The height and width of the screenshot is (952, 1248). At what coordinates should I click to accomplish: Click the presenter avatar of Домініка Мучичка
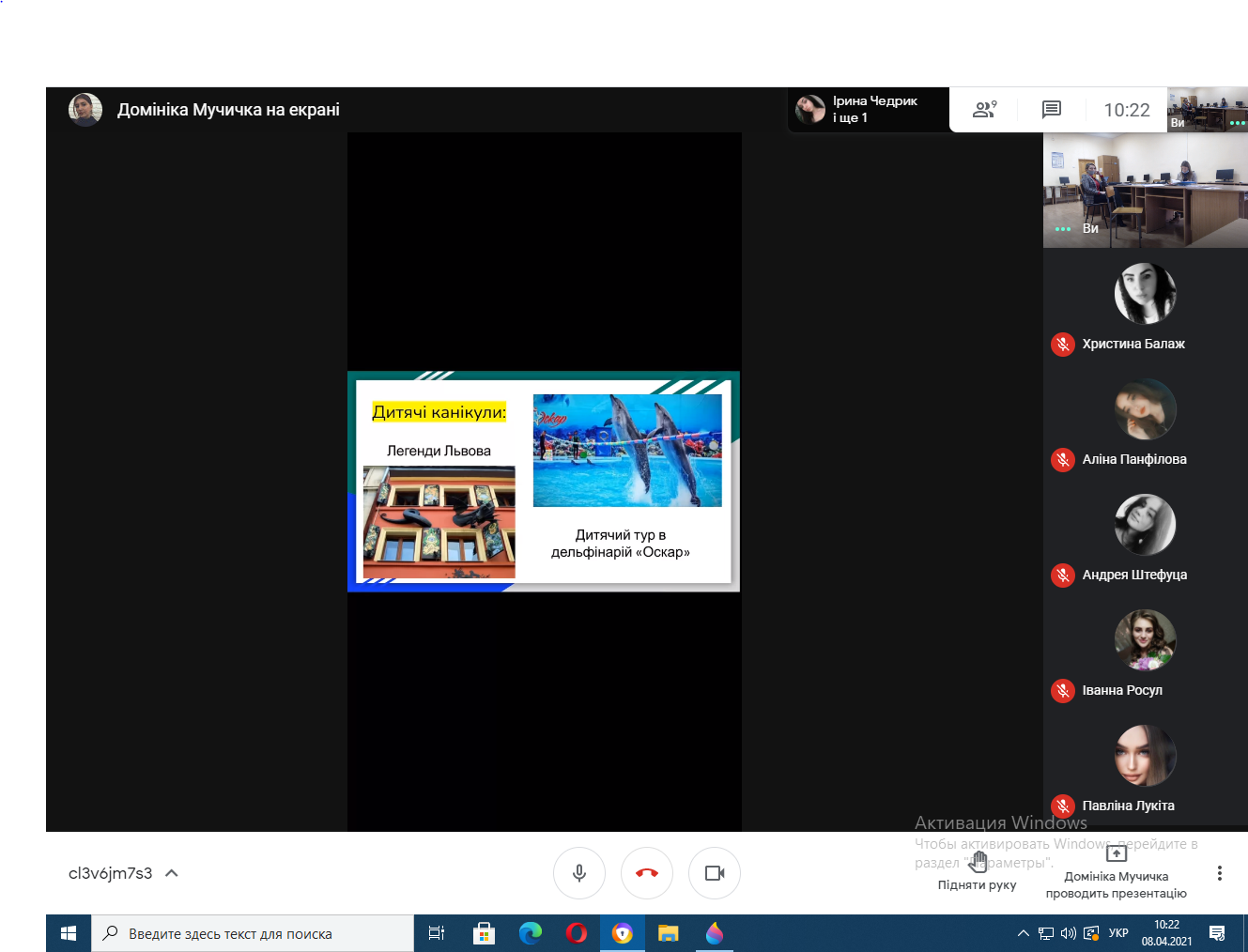[85, 110]
